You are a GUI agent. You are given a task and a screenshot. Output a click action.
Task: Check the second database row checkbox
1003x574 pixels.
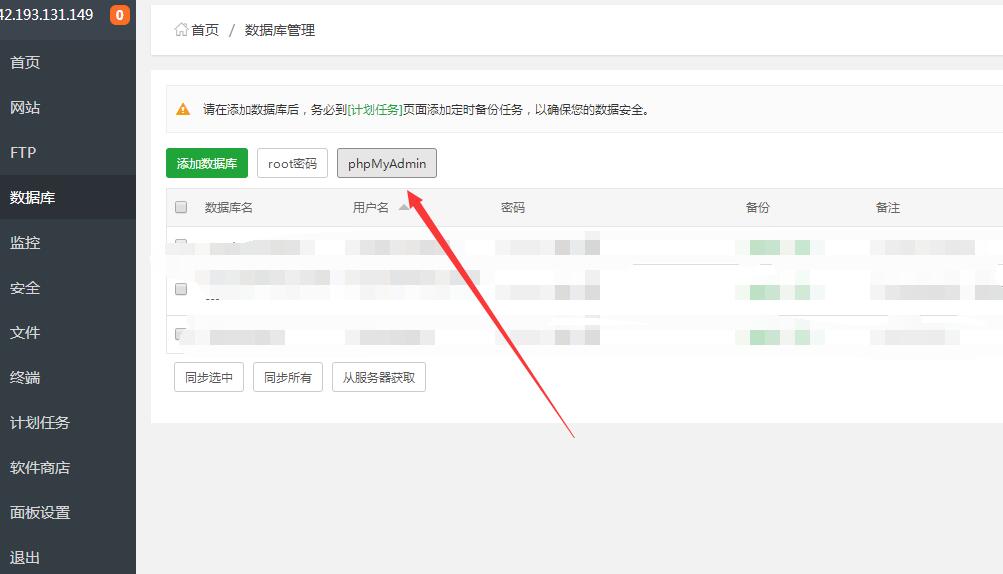(x=181, y=289)
